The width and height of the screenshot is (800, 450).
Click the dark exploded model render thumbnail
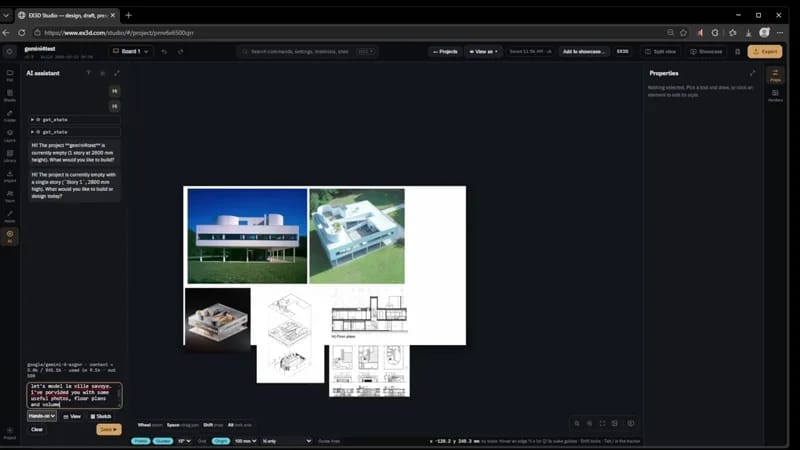[x=218, y=319]
